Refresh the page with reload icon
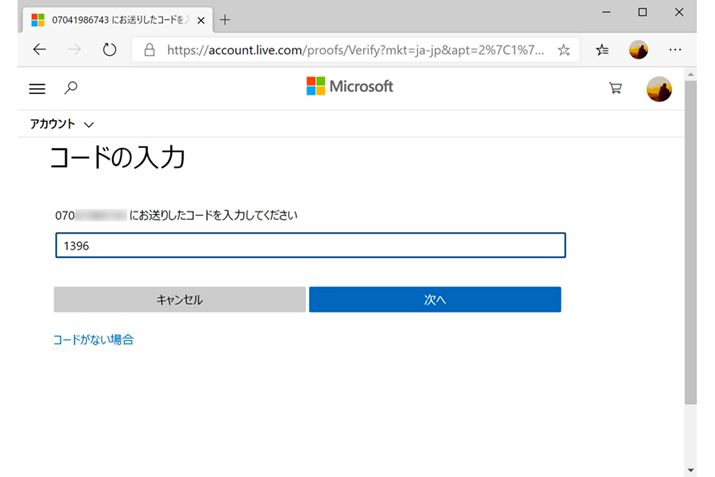This screenshot has height=477, width=715. [x=110, y=50]
